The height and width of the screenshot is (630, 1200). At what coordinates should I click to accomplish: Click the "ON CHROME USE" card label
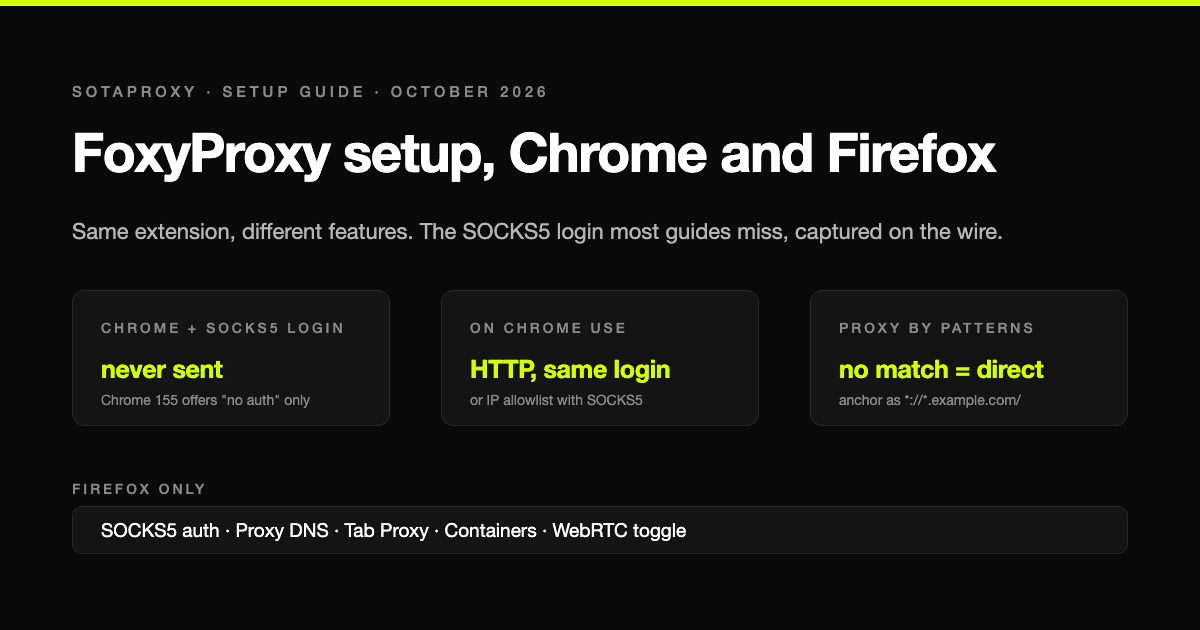[548, 328]
